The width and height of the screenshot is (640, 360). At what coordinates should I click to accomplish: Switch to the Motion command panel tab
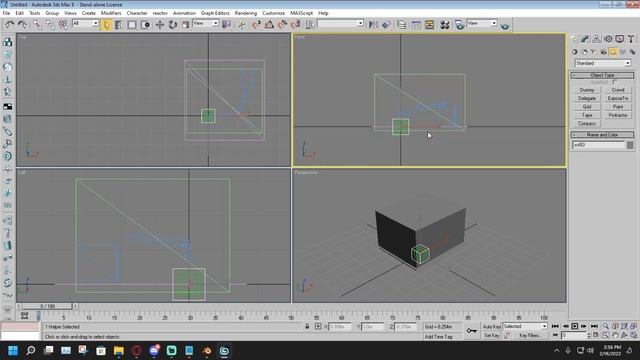coord(608,39)
